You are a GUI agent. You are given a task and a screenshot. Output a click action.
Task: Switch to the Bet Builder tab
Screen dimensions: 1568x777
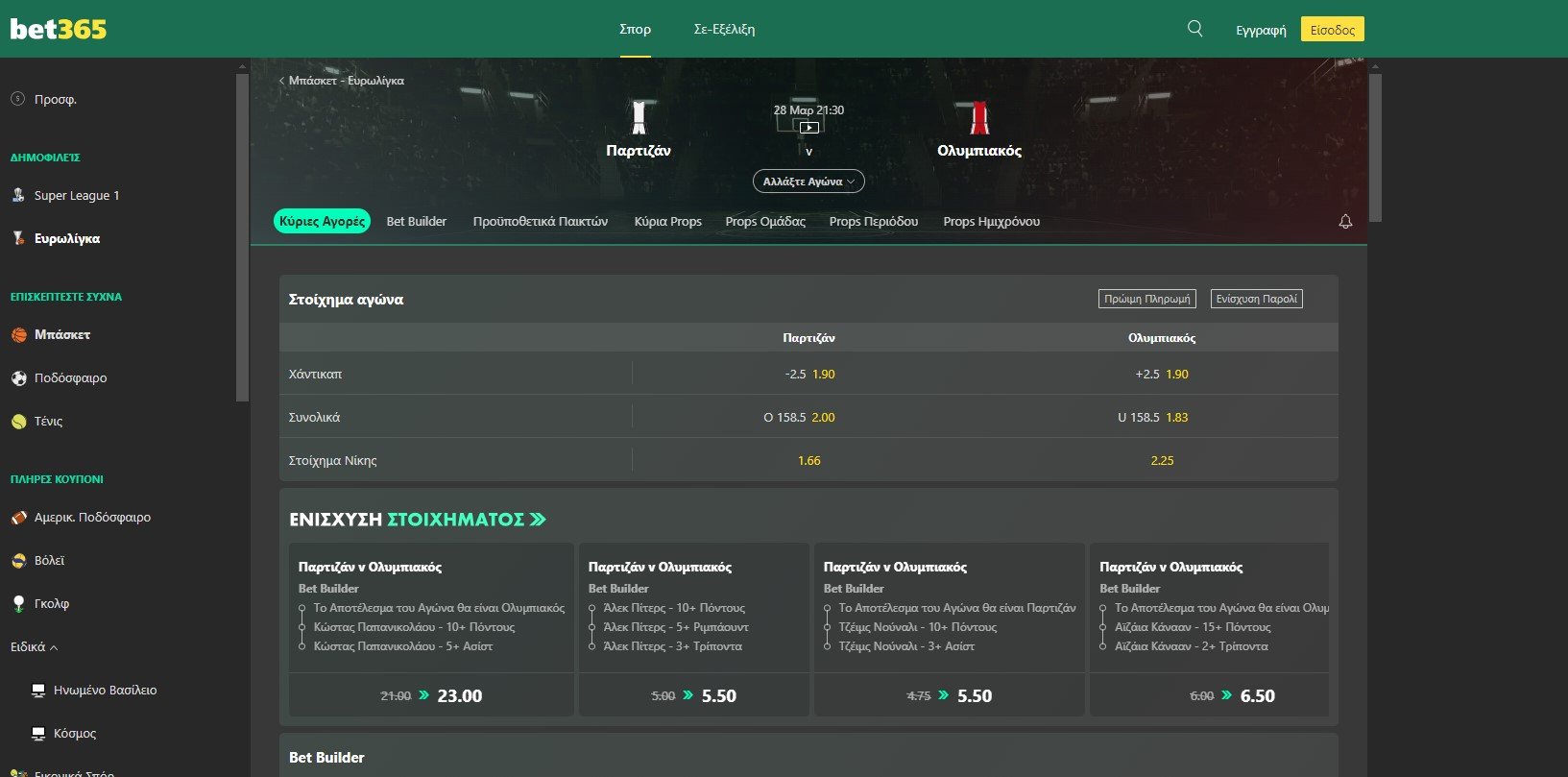[416, 222]
